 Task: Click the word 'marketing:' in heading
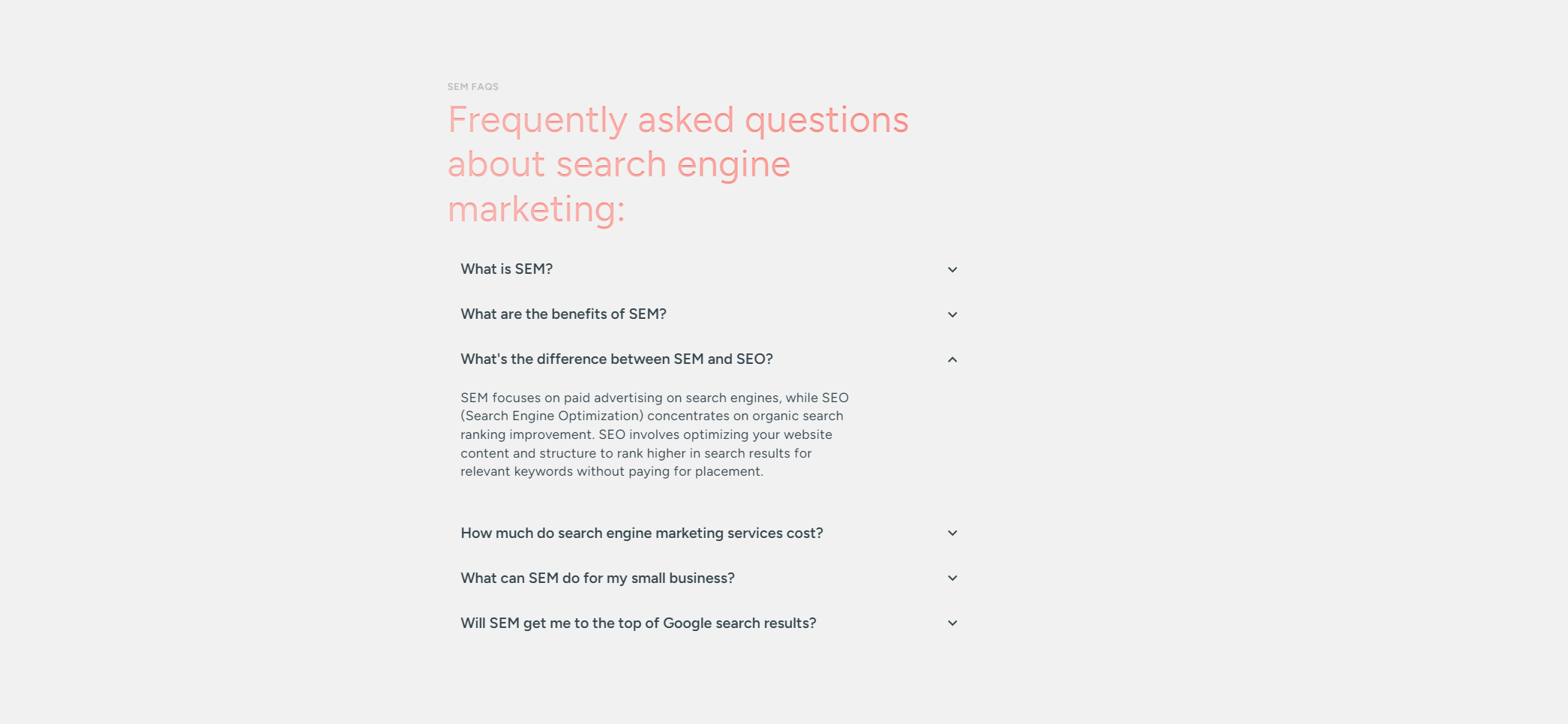coord(536,209)
